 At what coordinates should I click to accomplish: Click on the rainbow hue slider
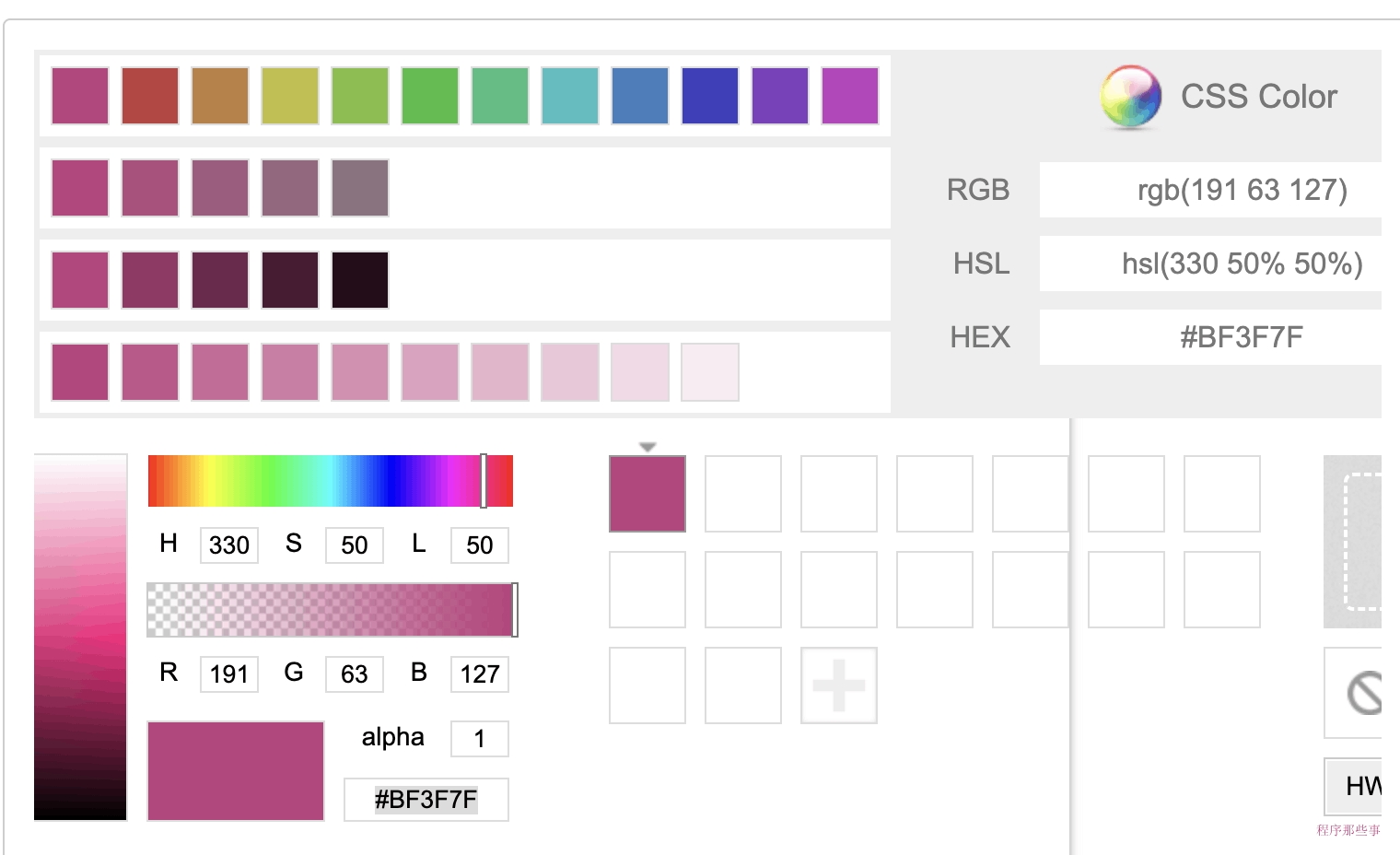pyautogui.click(x=330, y=481)
